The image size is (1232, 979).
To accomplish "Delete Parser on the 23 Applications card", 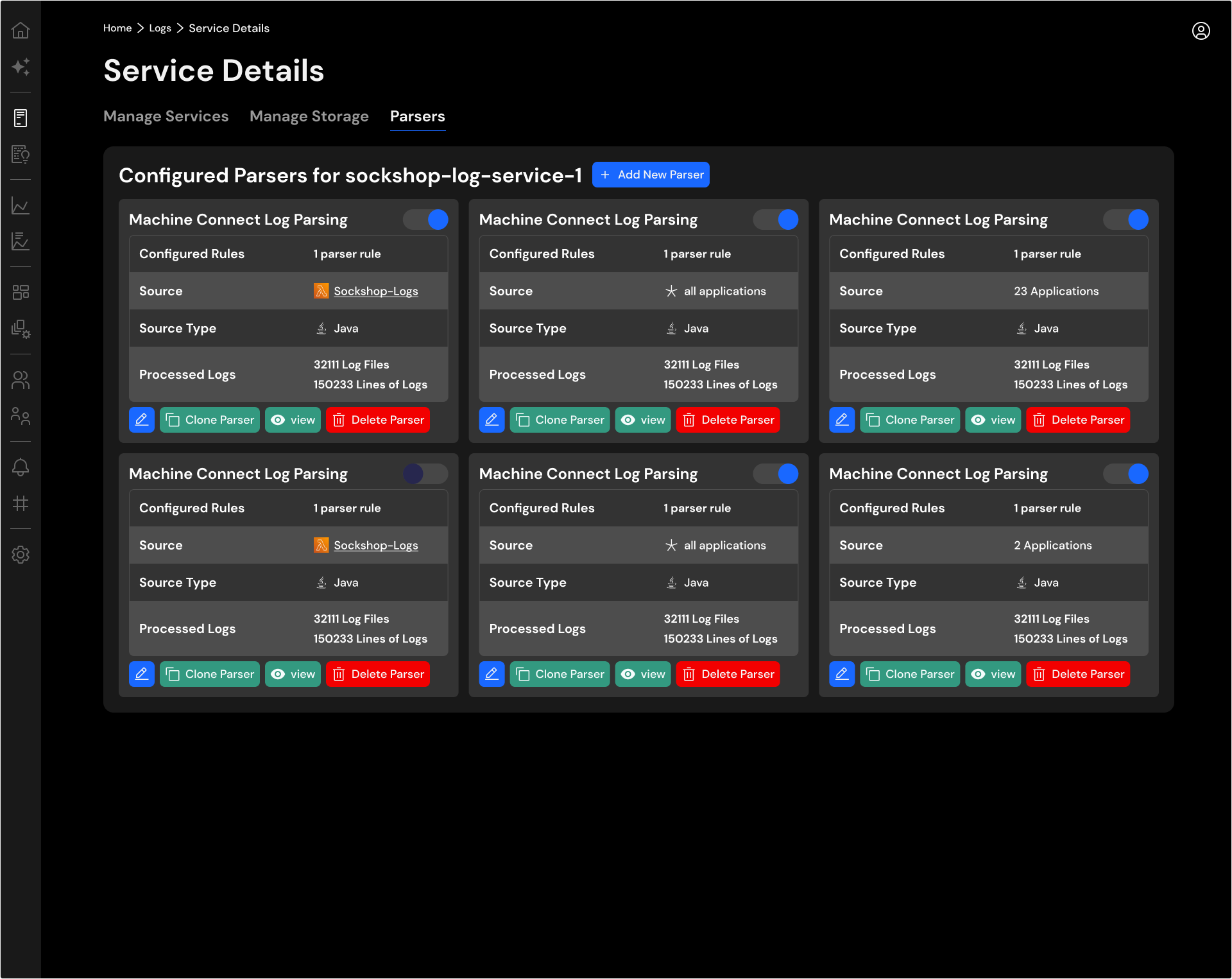I will point(1078,420).
